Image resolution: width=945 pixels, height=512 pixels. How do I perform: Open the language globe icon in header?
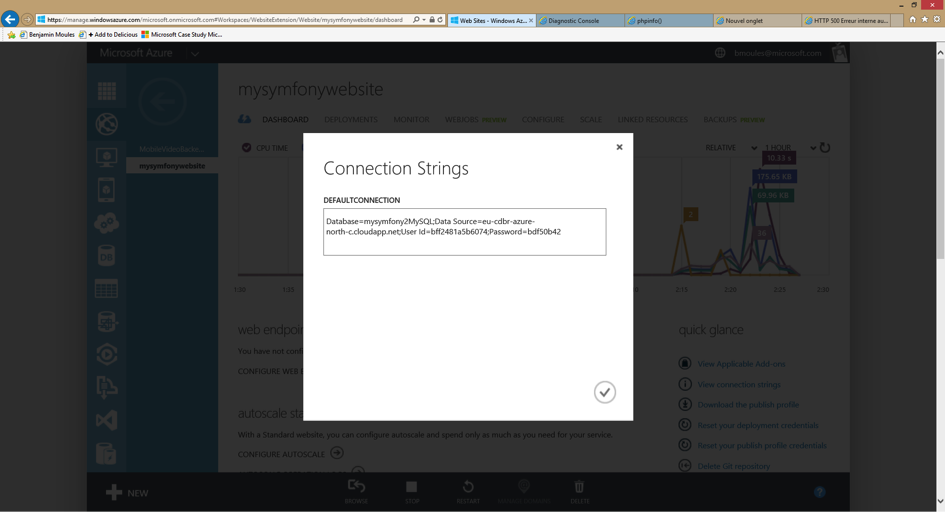720,53
